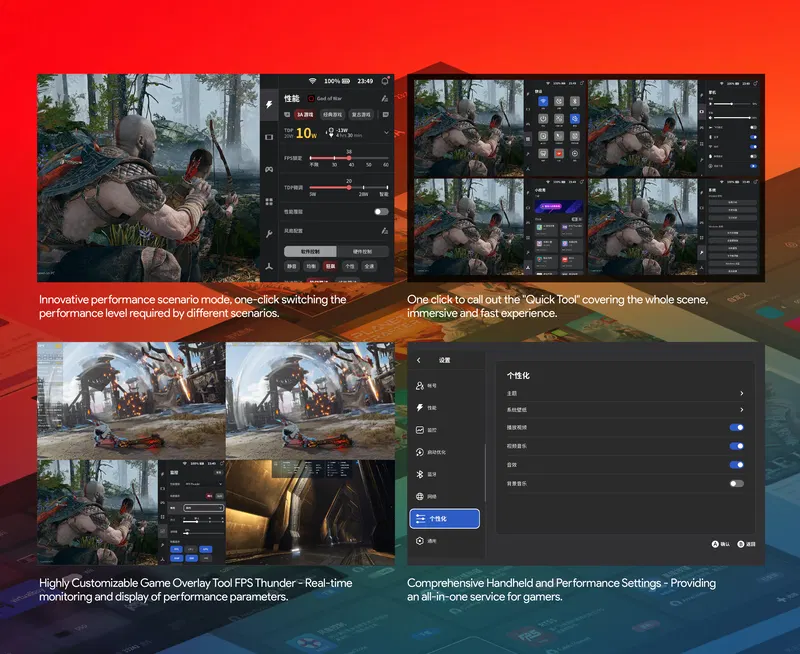Open the 主题 theme row chevron
The image size is (800, 654).
pos(741,393)
